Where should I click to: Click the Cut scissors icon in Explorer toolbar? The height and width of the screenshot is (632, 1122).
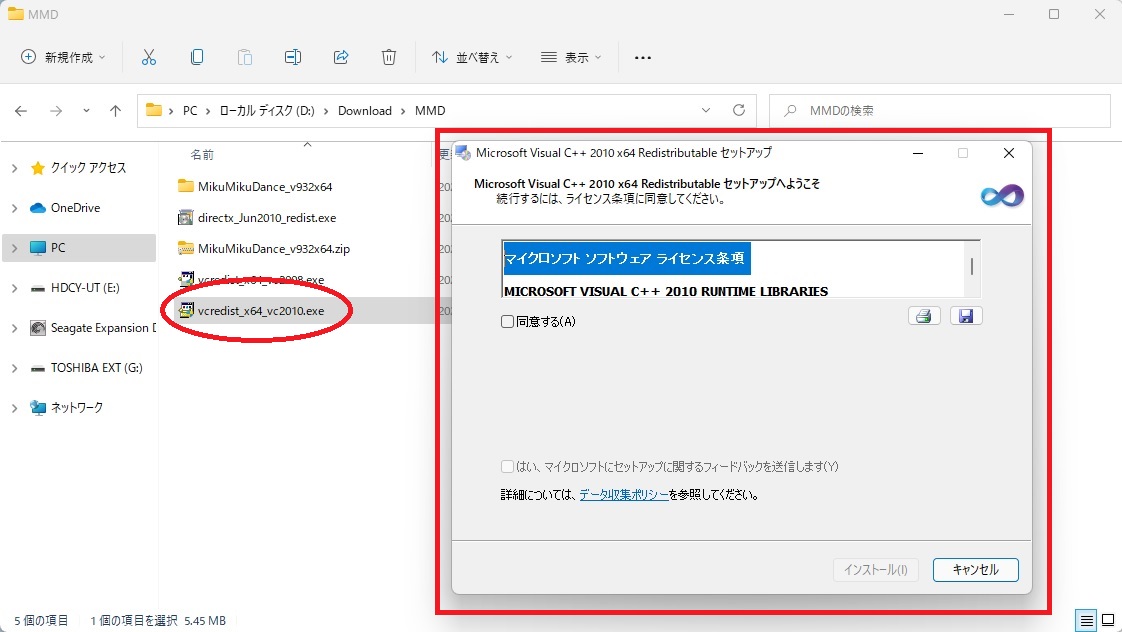[149, 57]
